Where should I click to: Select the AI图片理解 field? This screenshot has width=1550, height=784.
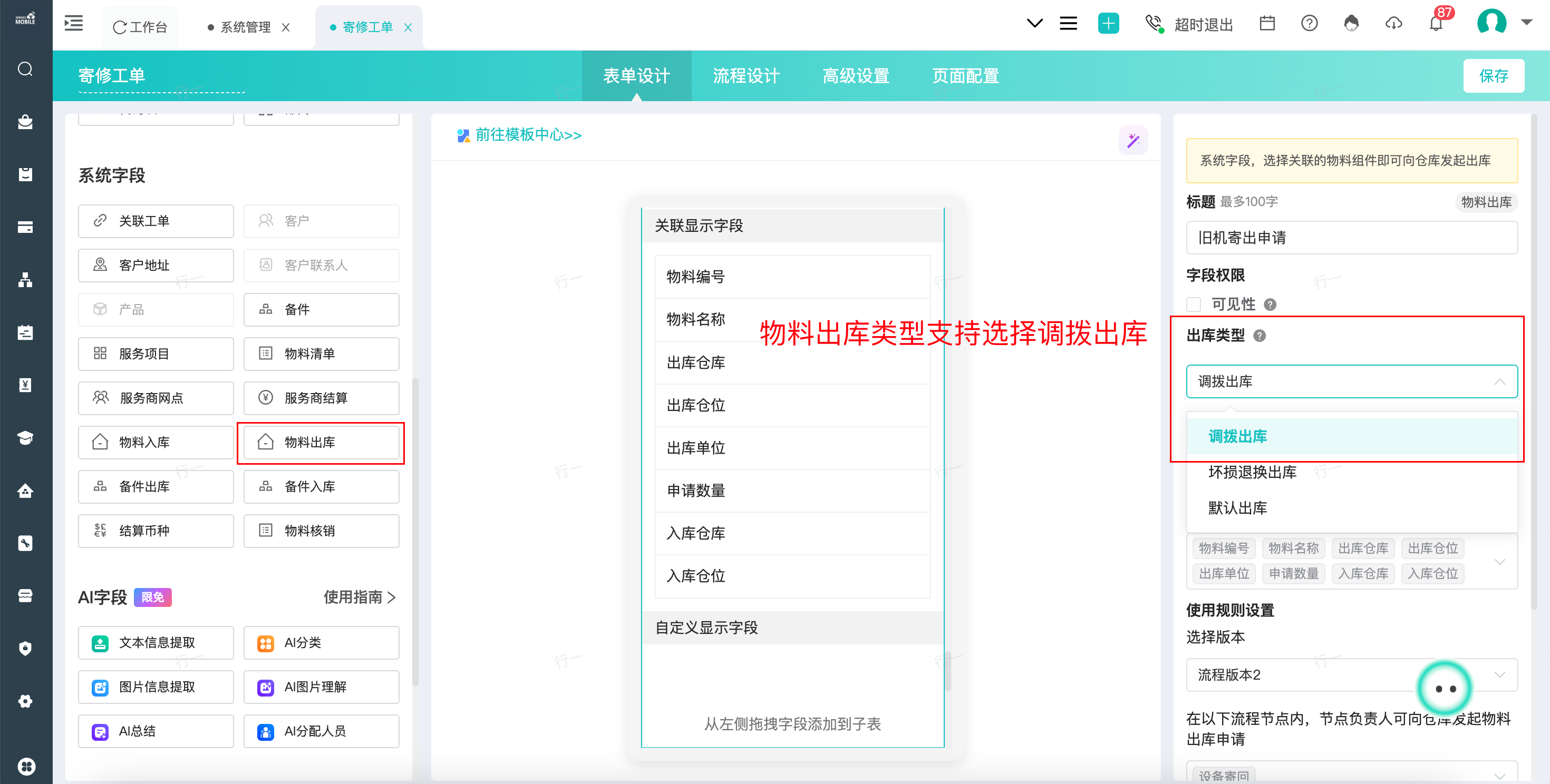click(x=321, y=687)
